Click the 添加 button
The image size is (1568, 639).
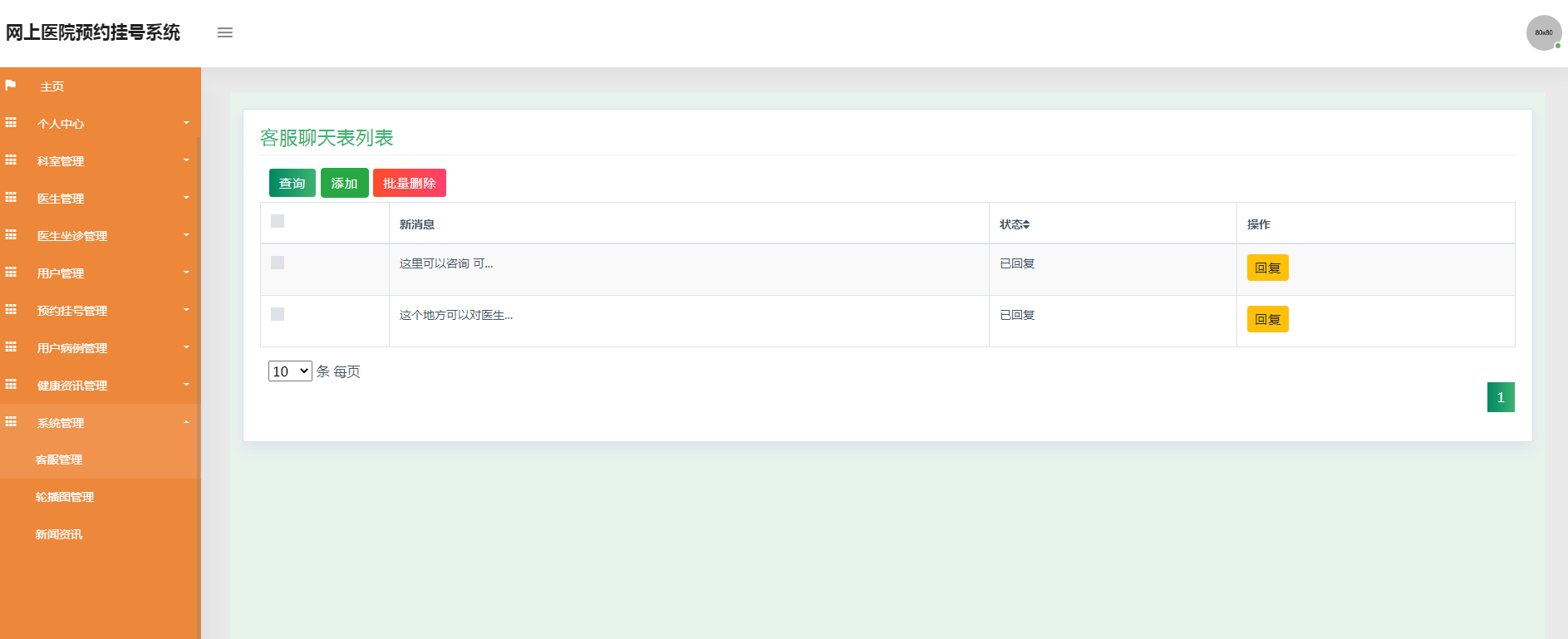[x=345, y=183]
